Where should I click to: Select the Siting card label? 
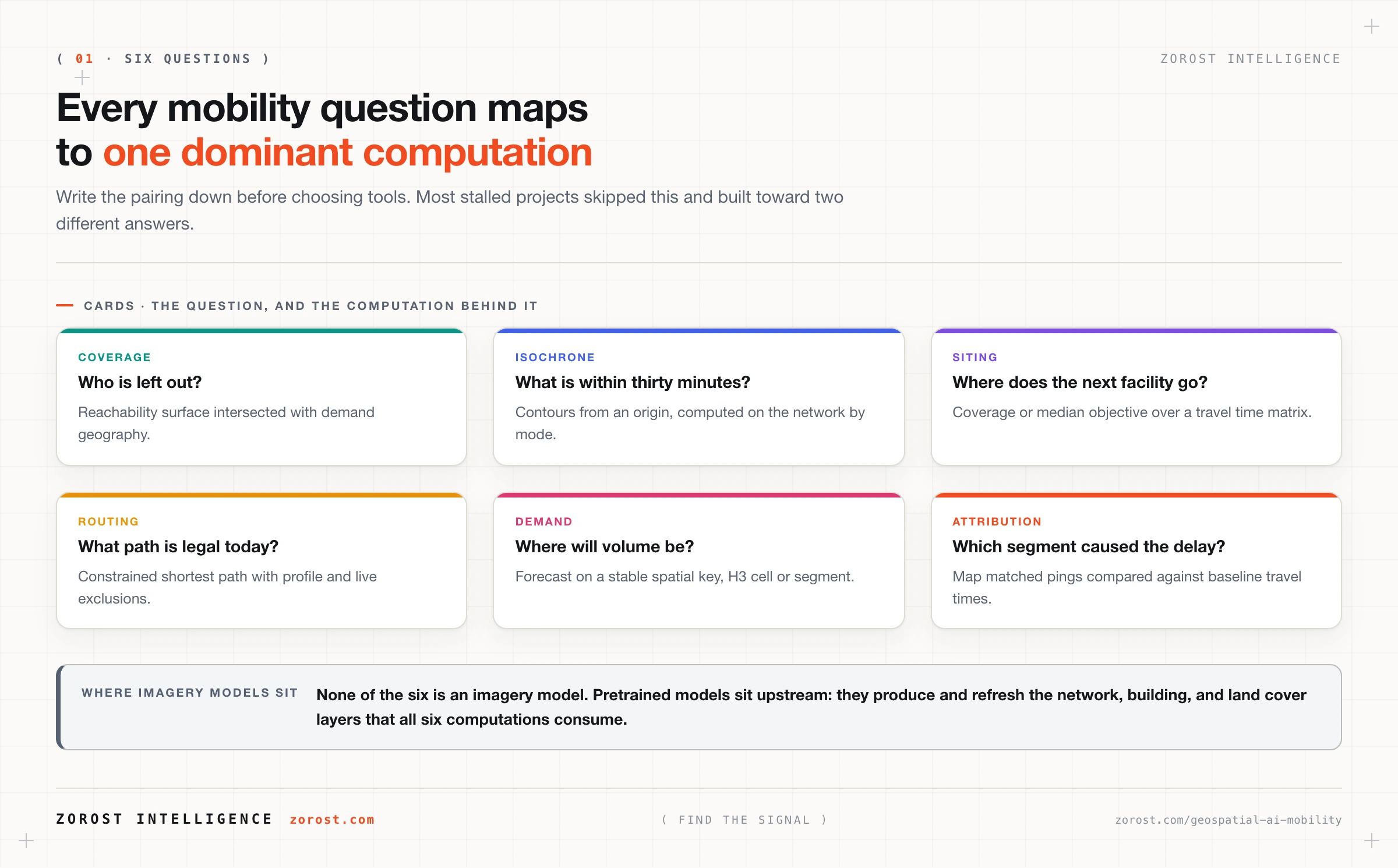pos(975,357)
